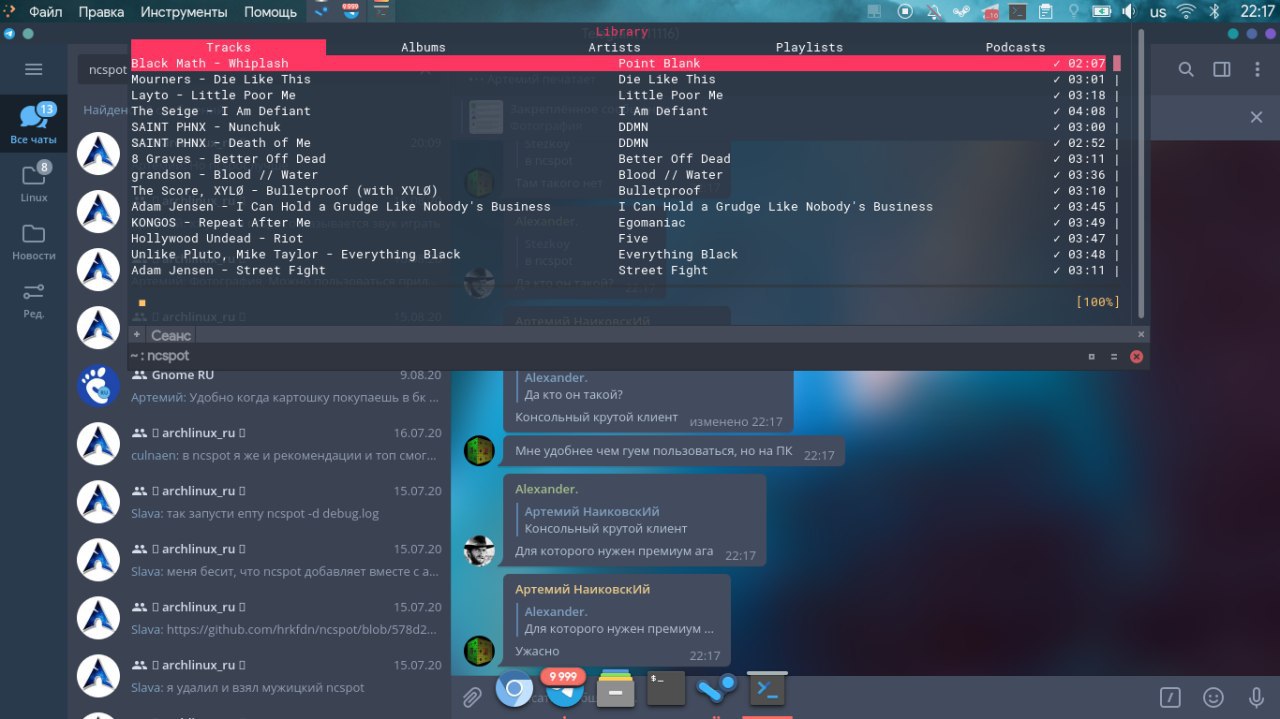Select track SAINT PHNX - Nunchuk
This screenshot has height=719, width=1280.
tap(206, 127)
